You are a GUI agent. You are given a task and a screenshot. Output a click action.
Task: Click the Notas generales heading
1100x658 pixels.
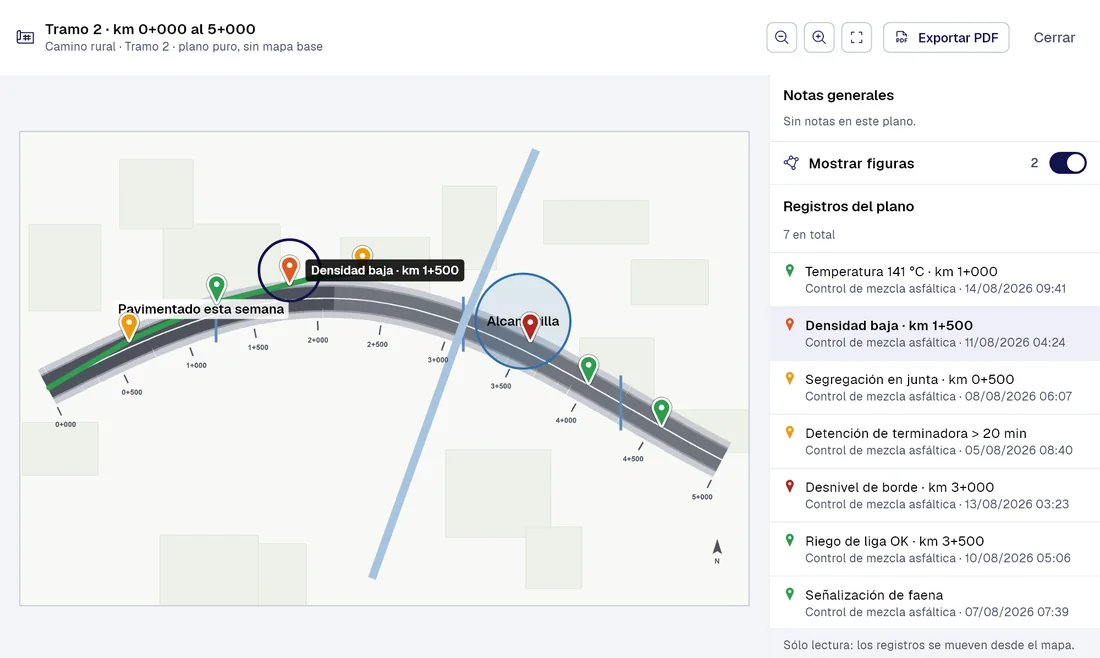pos(838,95)
